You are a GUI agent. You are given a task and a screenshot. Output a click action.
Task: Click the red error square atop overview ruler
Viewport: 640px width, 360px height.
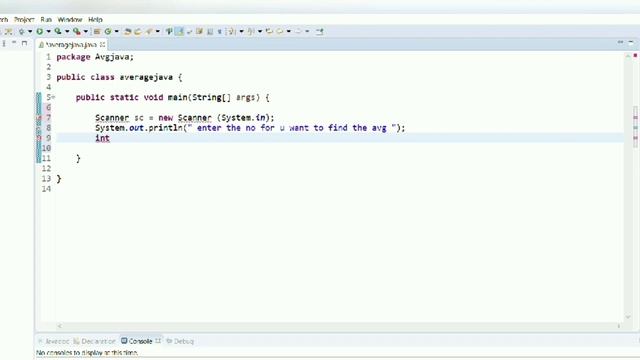[x=635, y=56]
